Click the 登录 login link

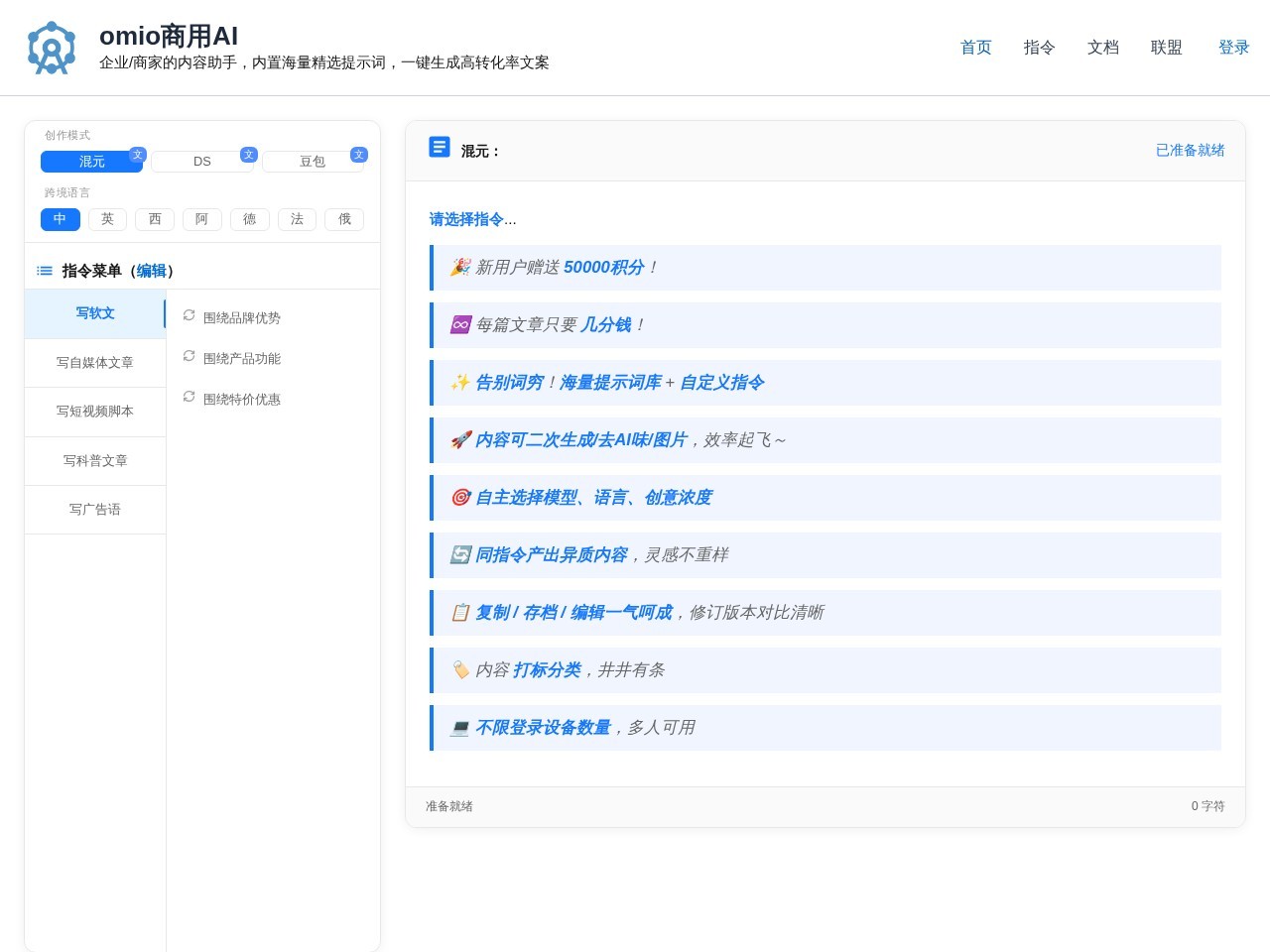pyautogui.click(x=1234, y=48)
